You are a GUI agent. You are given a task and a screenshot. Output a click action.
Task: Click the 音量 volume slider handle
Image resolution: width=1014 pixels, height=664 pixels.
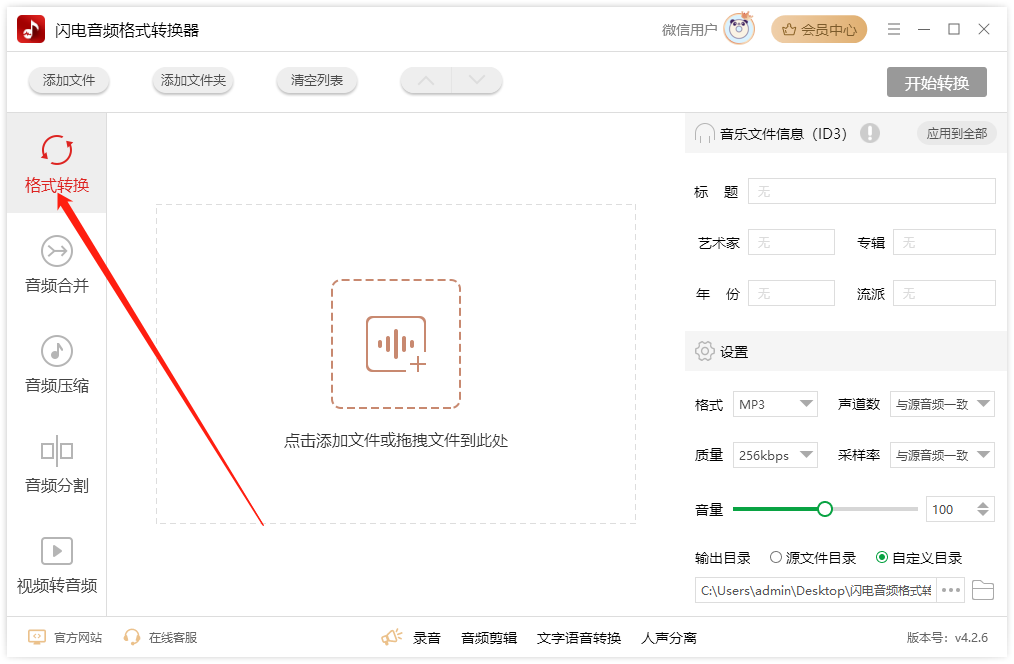825,509
